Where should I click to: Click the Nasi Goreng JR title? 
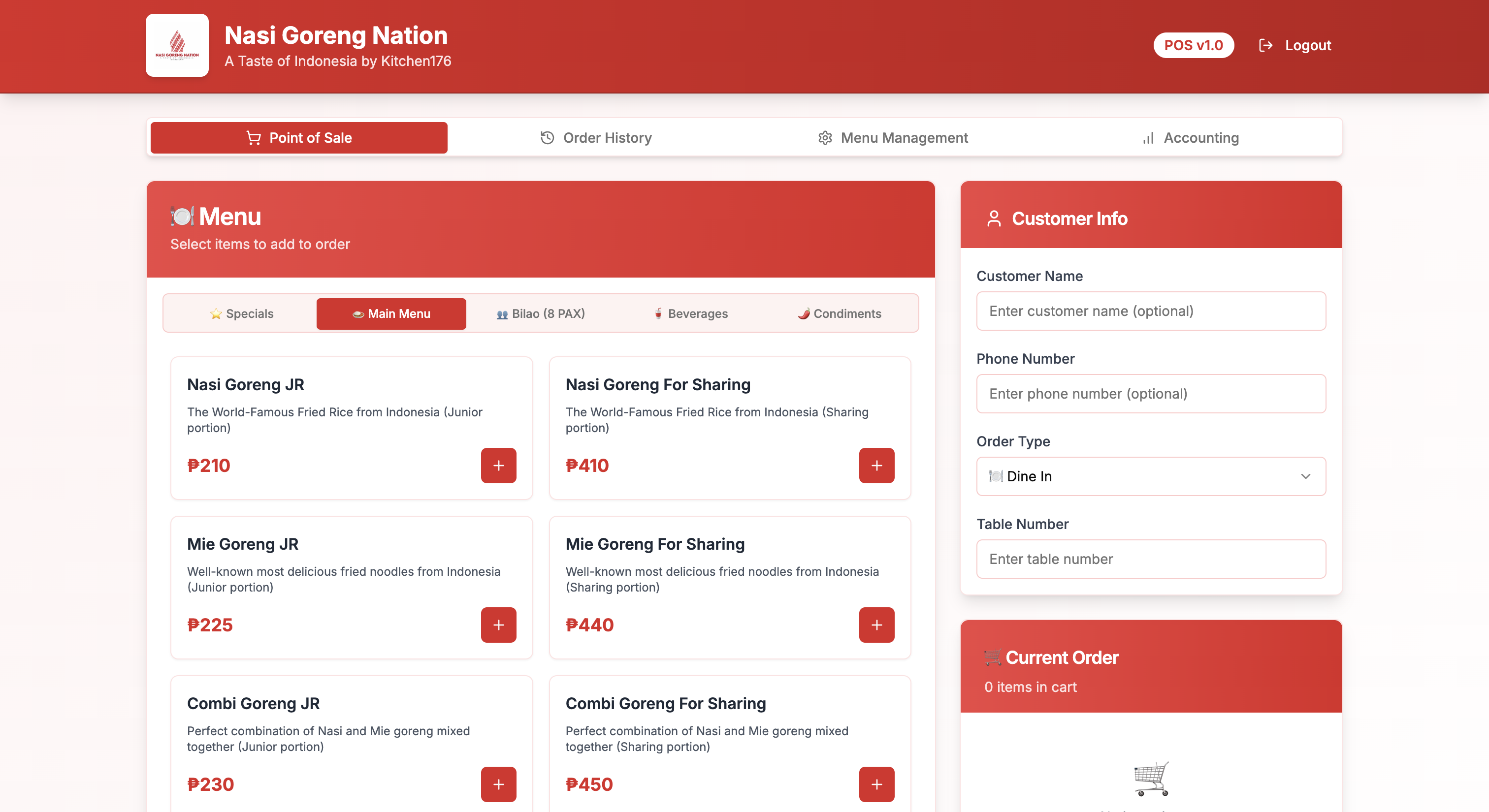245,384
